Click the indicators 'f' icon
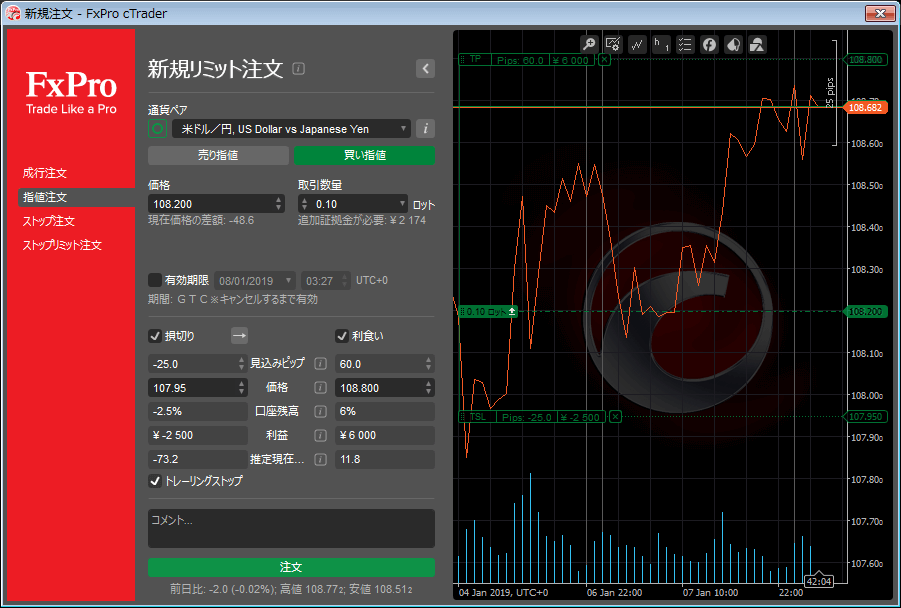Screen dimensions: 901x608 709,44
